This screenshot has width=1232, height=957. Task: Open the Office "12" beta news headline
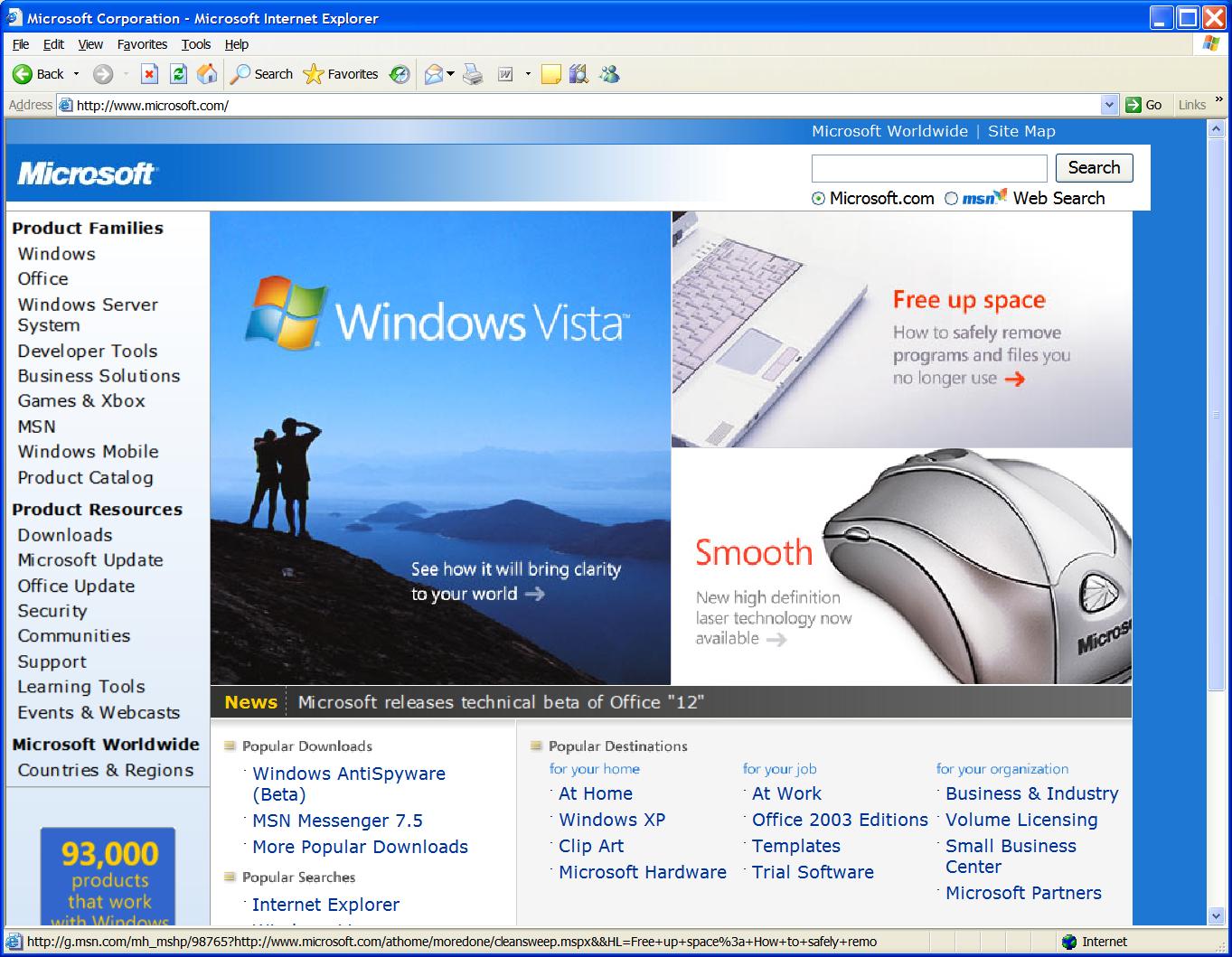click(x=501, y=702)
